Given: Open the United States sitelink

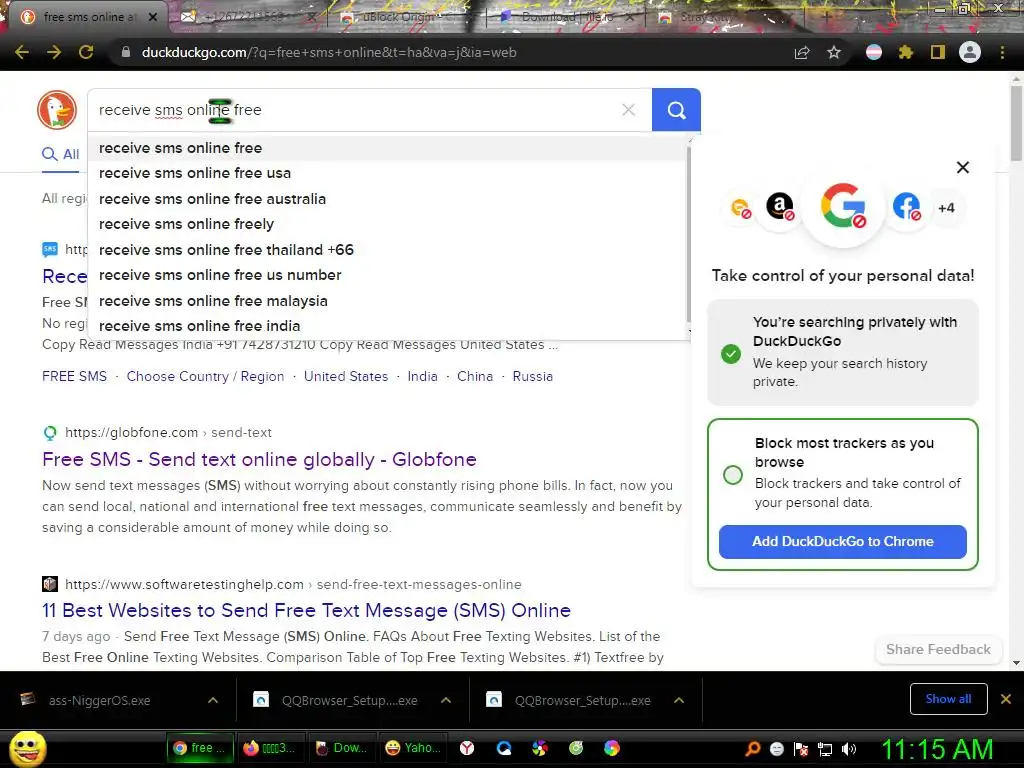Looking at the screenshot, I should (x=345, y=376).
